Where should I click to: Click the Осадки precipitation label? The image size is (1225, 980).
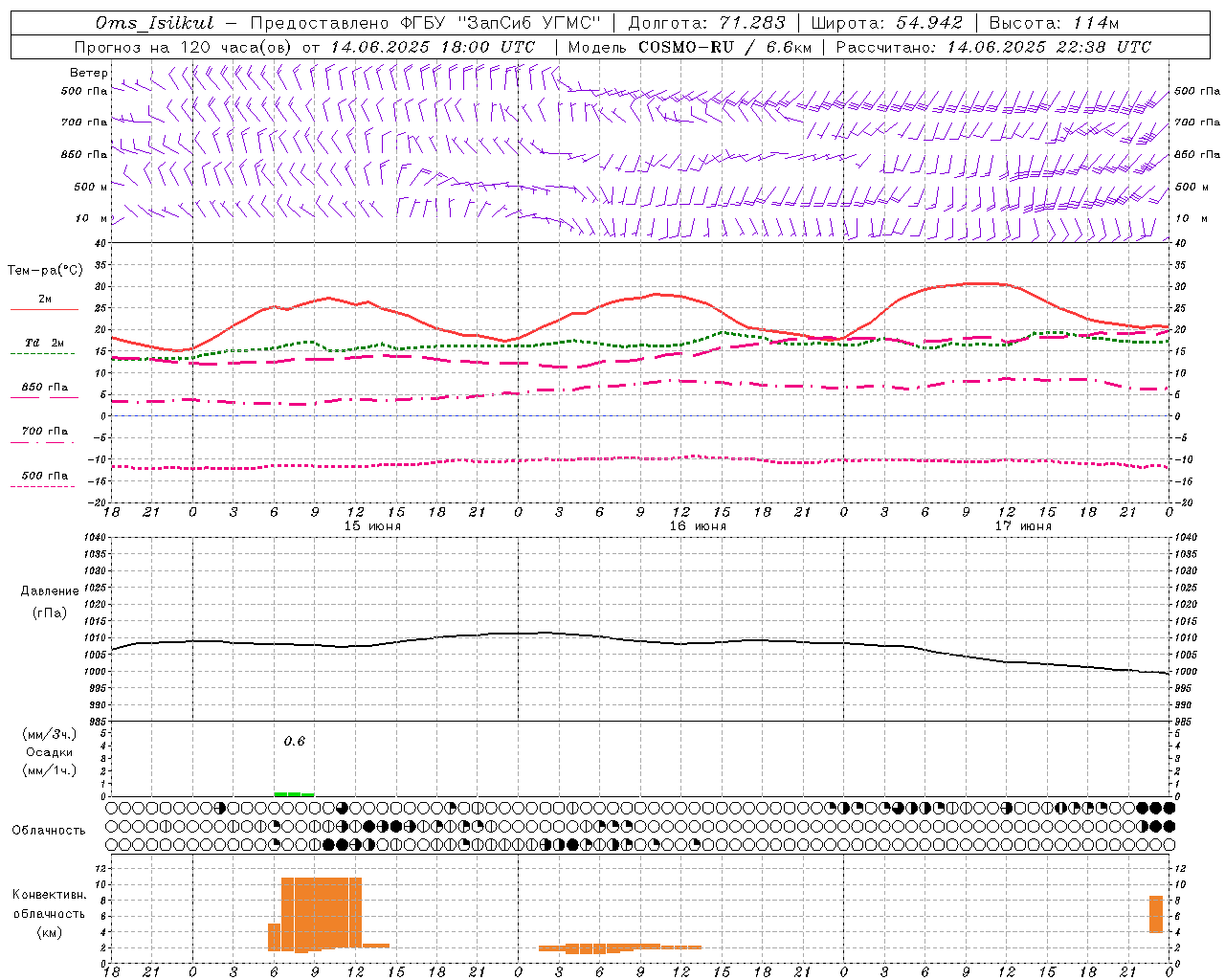50,752
